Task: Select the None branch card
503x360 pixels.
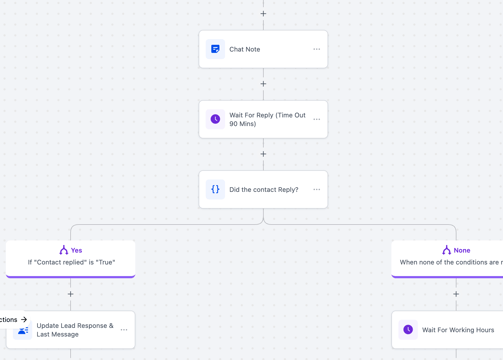Action: tap(447, 259)
